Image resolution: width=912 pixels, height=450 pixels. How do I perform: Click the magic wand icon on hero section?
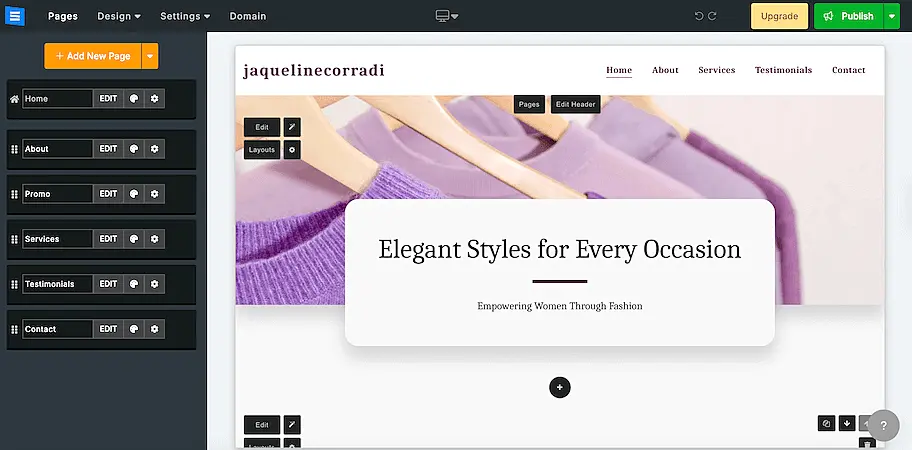(292, 127)
